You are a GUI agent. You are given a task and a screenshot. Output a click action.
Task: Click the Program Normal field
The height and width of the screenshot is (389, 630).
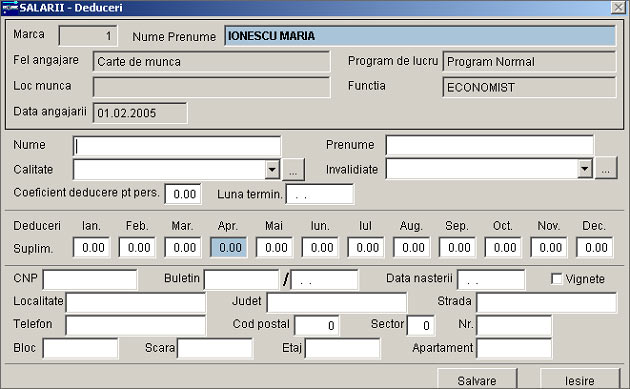click(x=529, y=61)
